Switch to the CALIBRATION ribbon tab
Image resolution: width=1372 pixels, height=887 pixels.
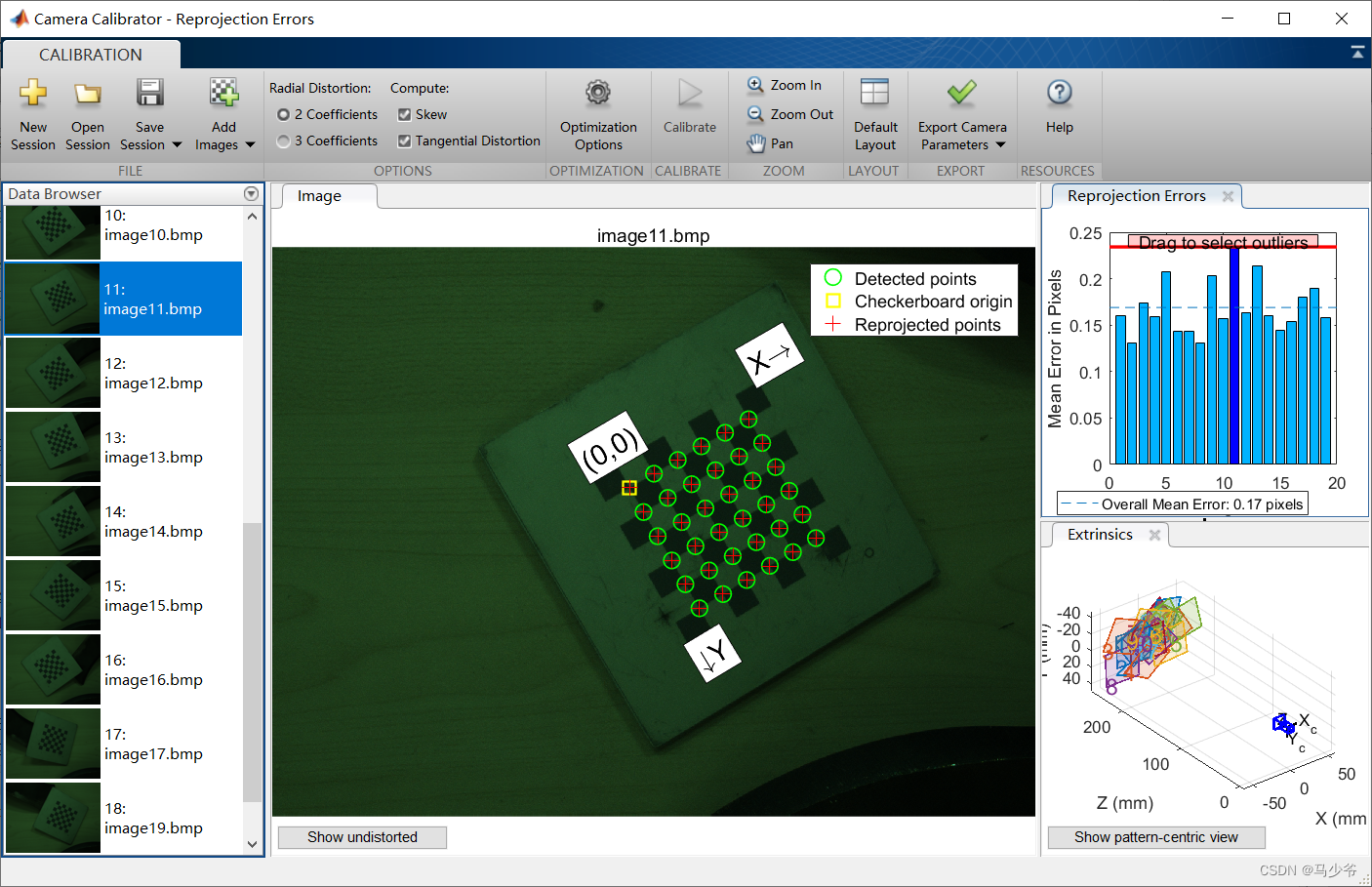[91, 55]
